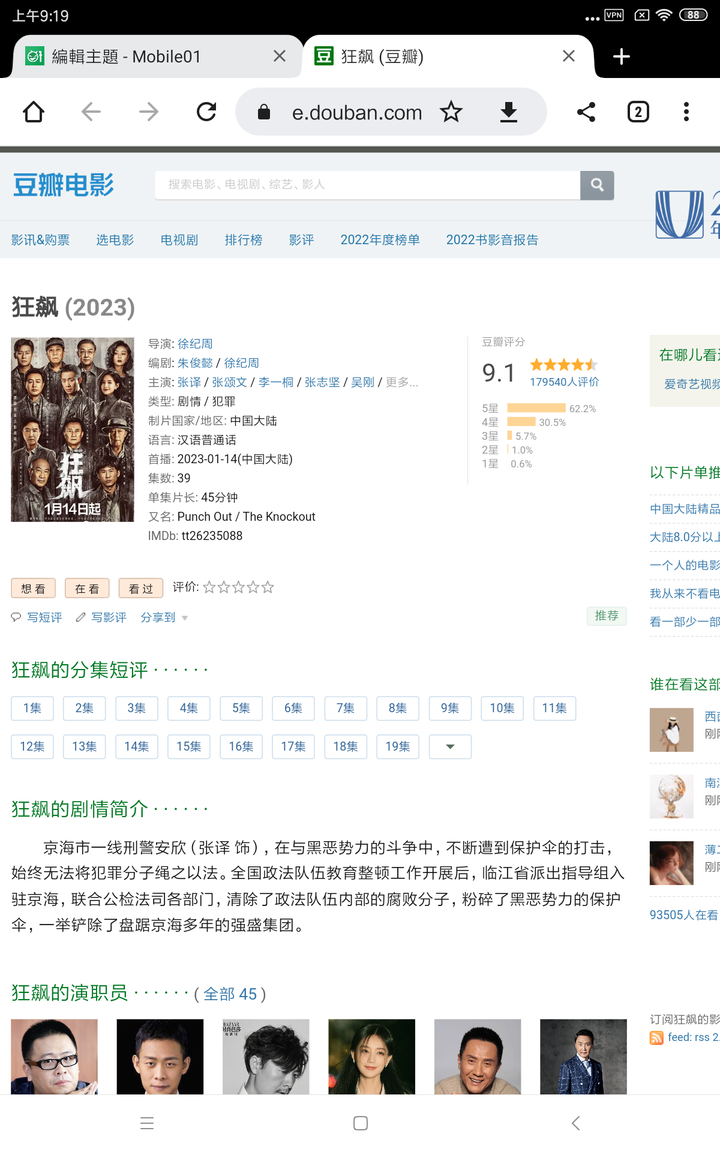Image resolution: width=720 pixels, height=1152 pixels.
Task: Open episode 14集 short reviews
Action: (x=137, y=746)
